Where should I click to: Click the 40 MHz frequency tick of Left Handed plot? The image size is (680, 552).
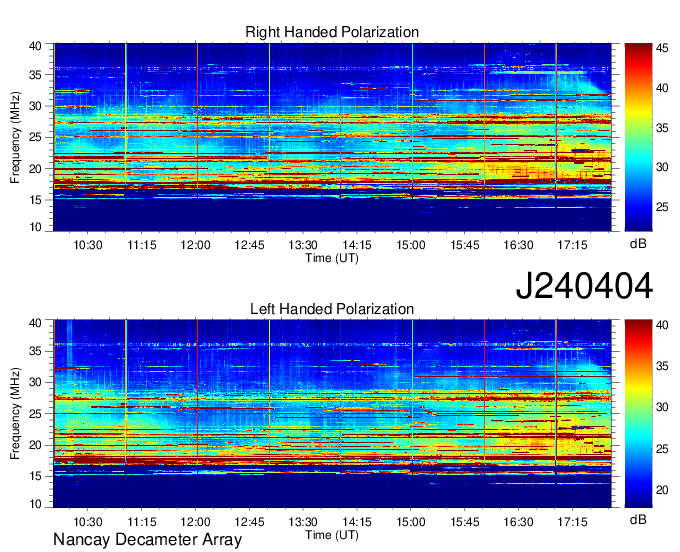35,323
